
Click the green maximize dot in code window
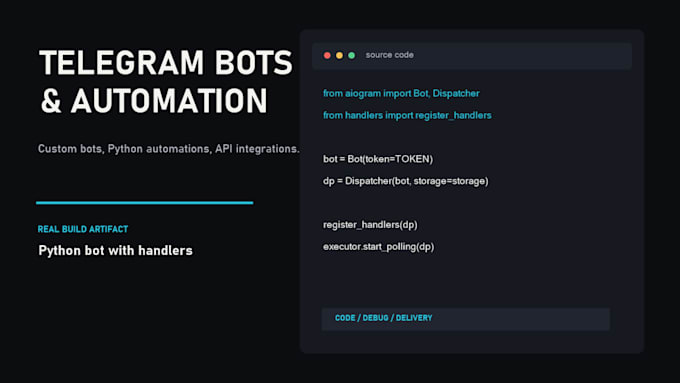[x=352, y=55]
